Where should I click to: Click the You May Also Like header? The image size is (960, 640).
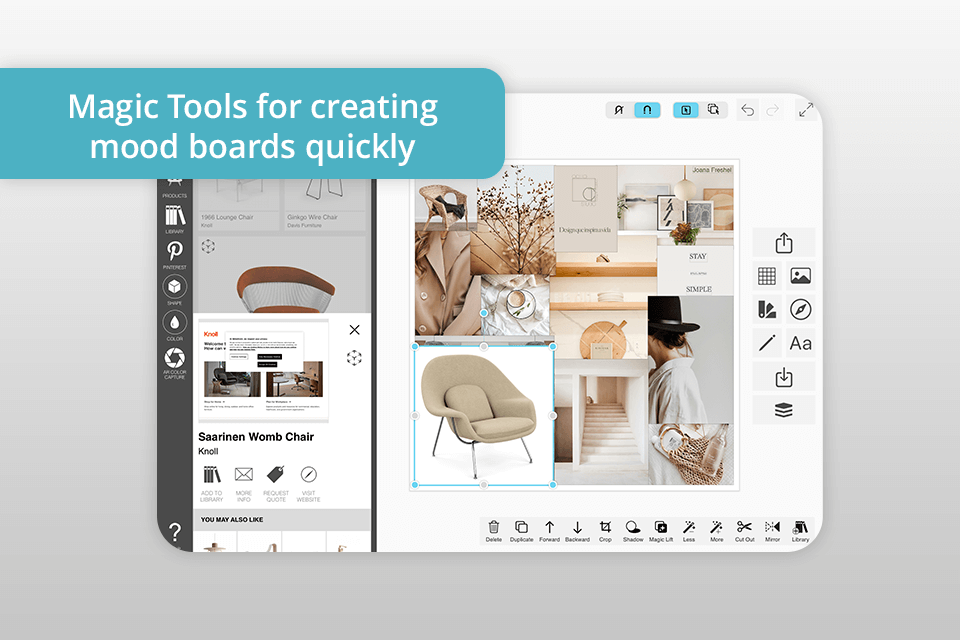(232, 519)
